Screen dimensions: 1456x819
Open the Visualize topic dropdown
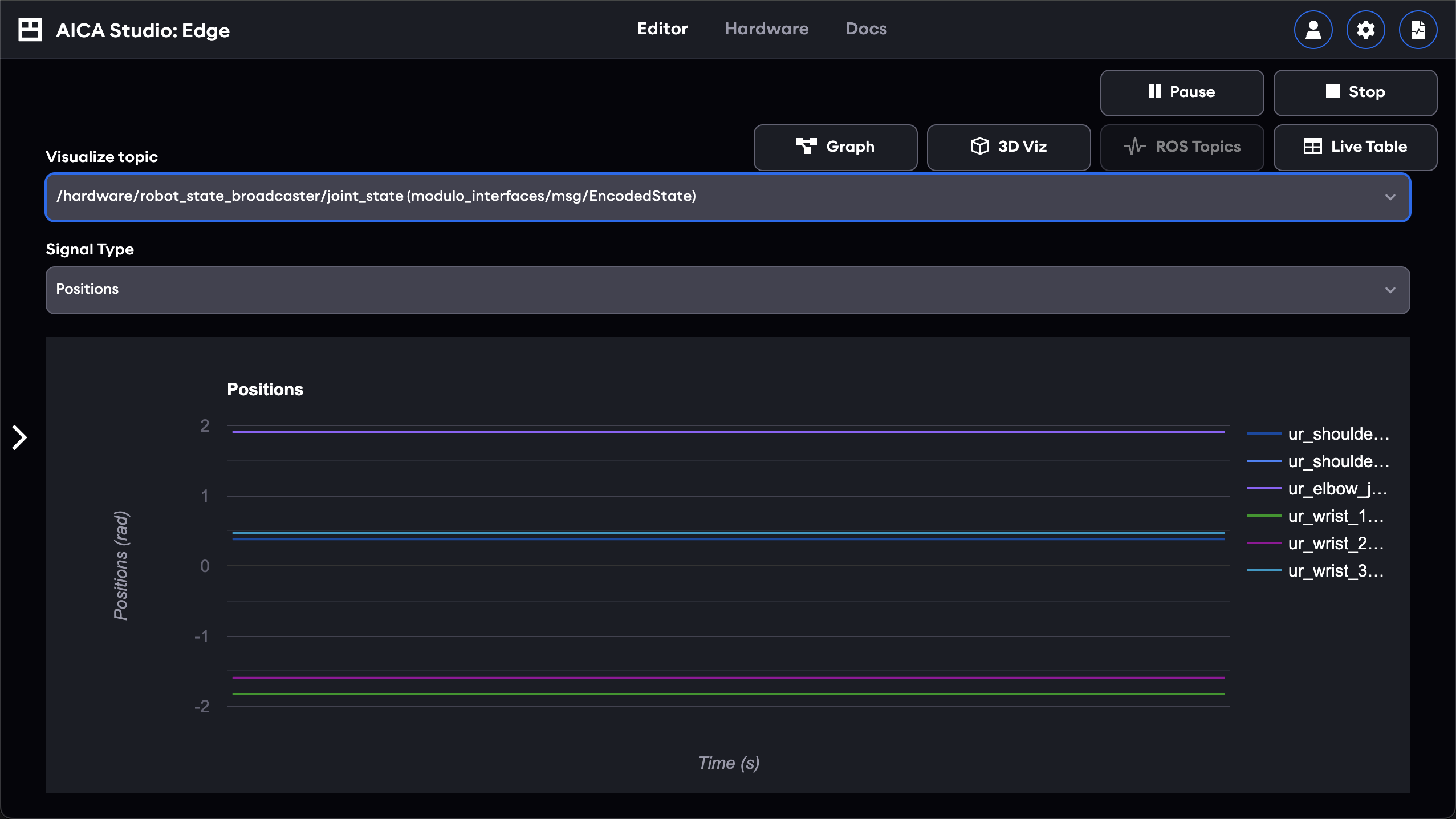[728, 197]
